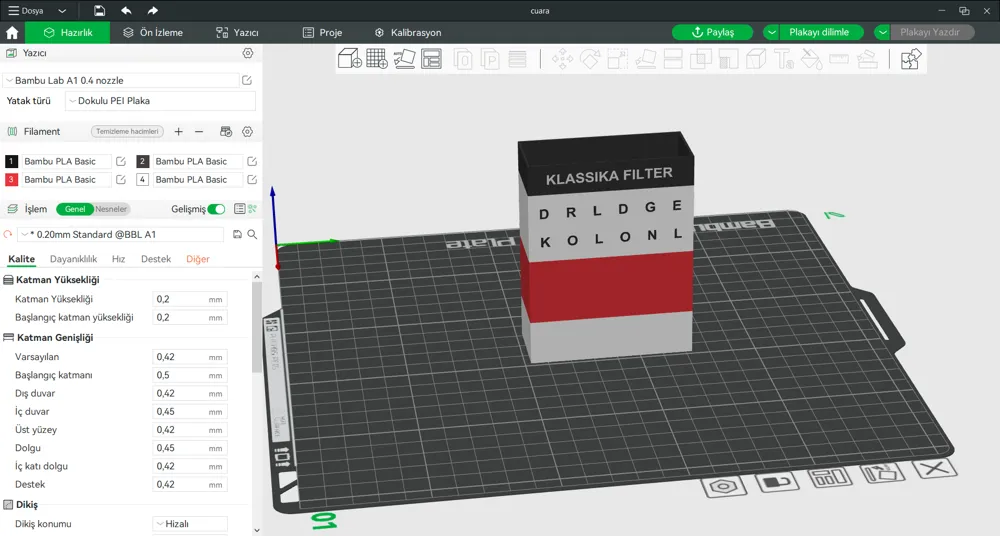Open printer settings gear beside Yazıcı
Viewport: 1000px width, 536px height.
pyautogui.click(x=247, y=53)
